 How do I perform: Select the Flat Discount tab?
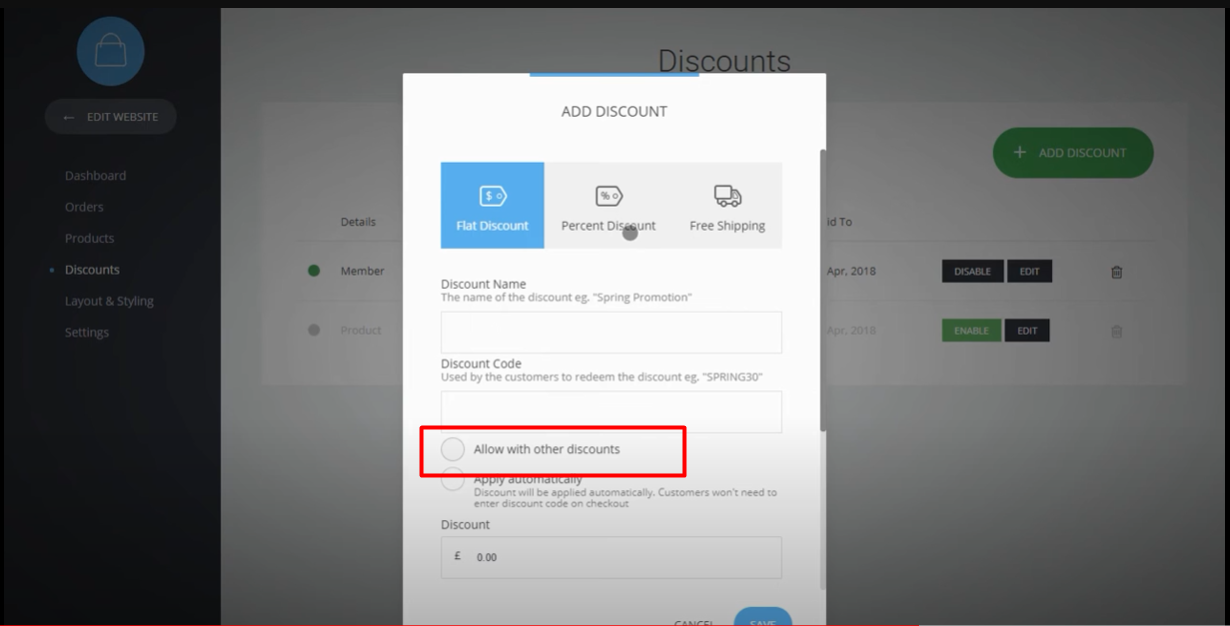tap(492, 205)
